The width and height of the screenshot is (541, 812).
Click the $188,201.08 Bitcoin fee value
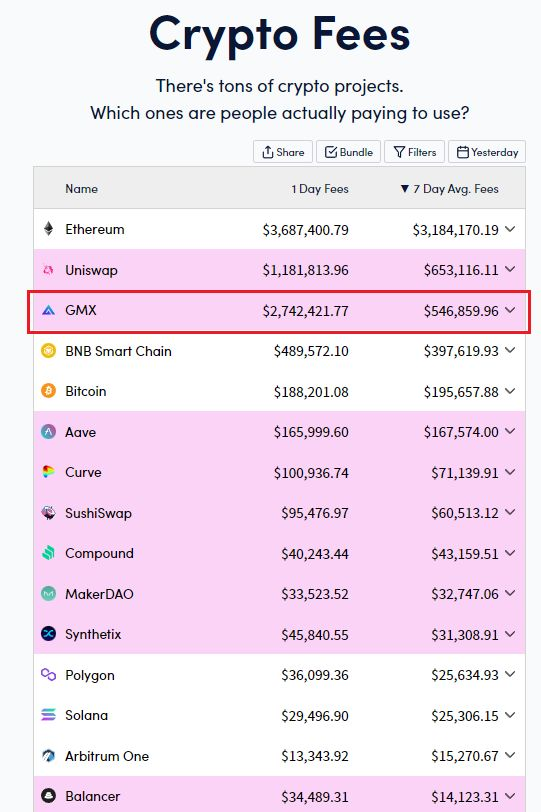coord(311,392)
